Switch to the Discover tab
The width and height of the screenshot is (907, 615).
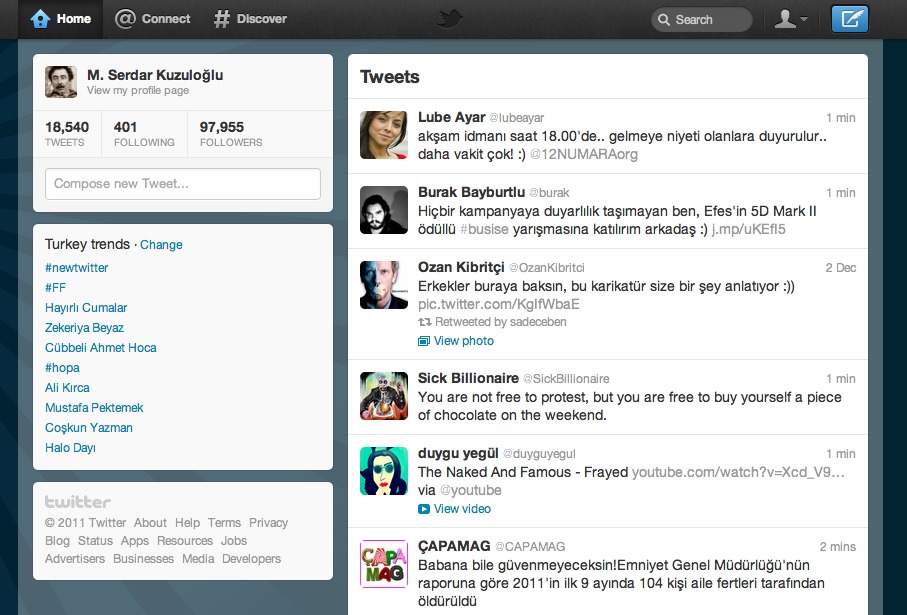(x=250, y=19)
